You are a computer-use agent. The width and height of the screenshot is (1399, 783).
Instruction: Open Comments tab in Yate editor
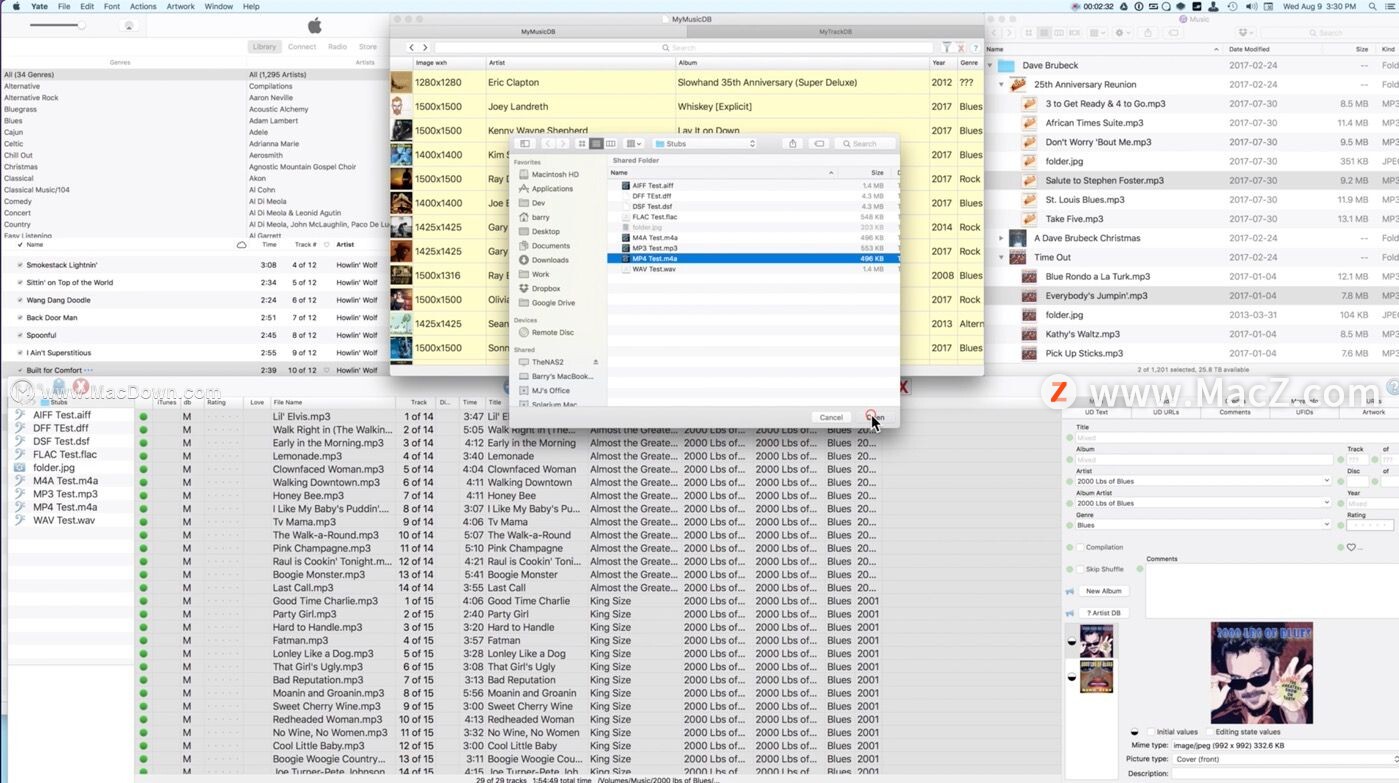coord(1235,412)
